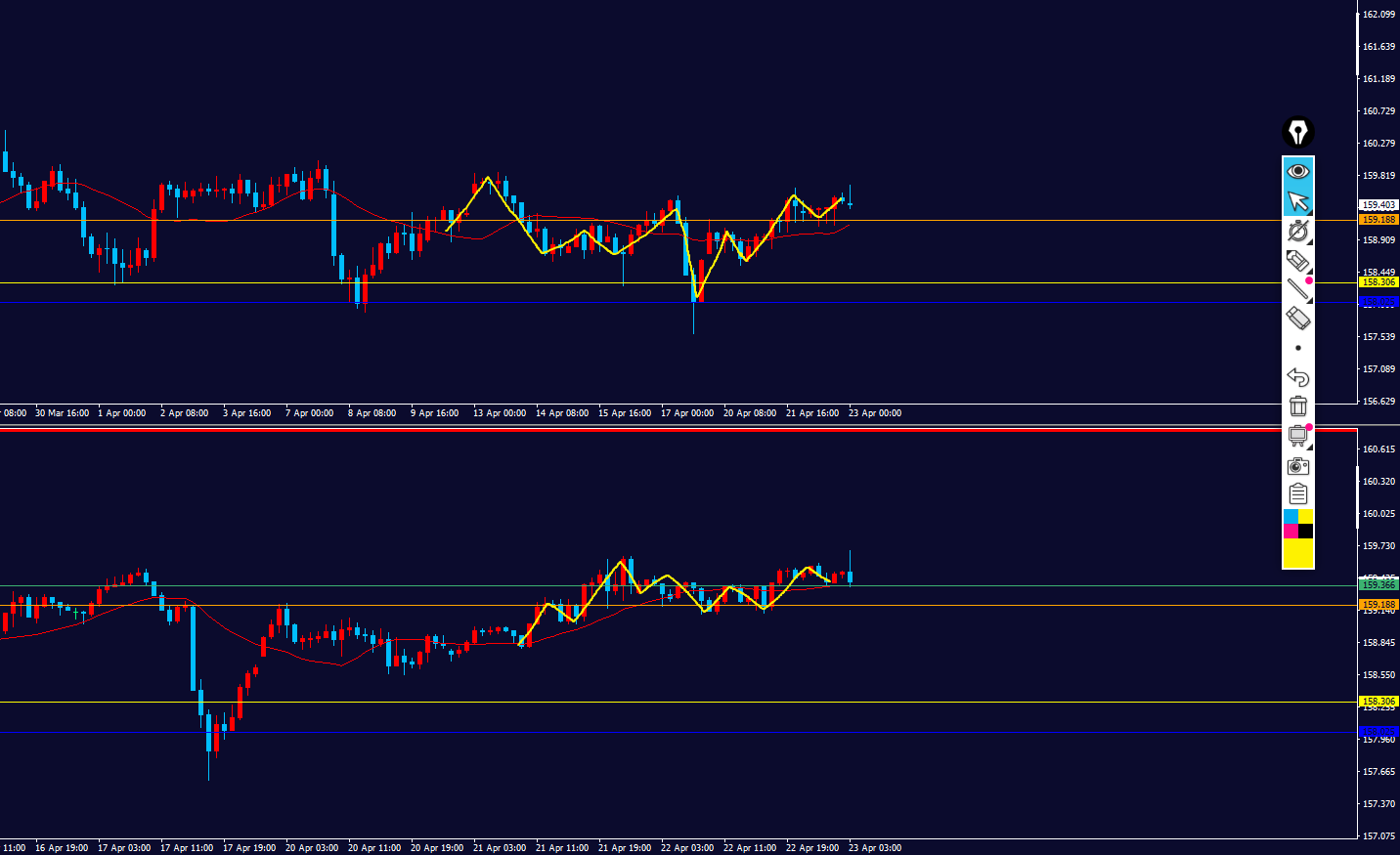Pick the cyan color from the palette

pyautogui.click(x=1291, y=516)
